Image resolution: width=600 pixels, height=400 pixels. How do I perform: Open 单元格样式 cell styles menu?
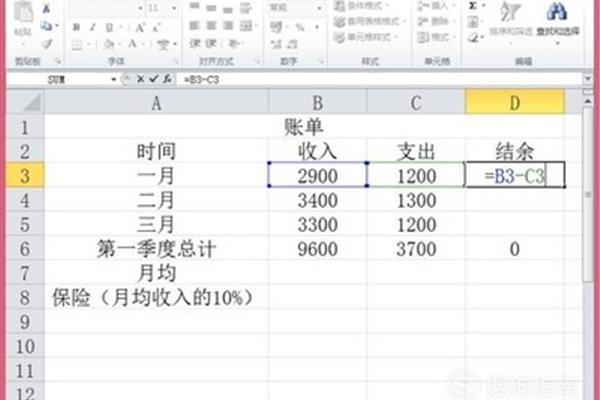click(365, 37)
